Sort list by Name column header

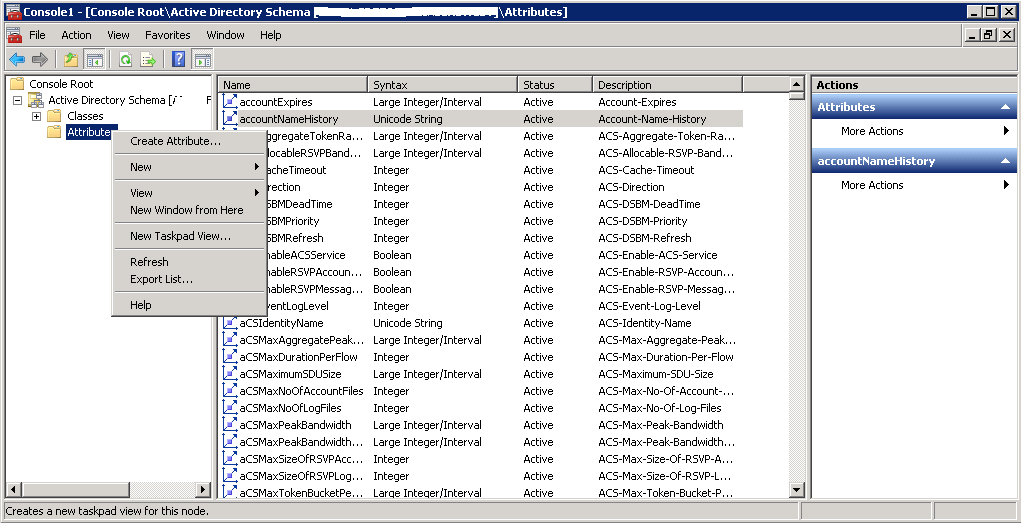(x=293, y=85)
